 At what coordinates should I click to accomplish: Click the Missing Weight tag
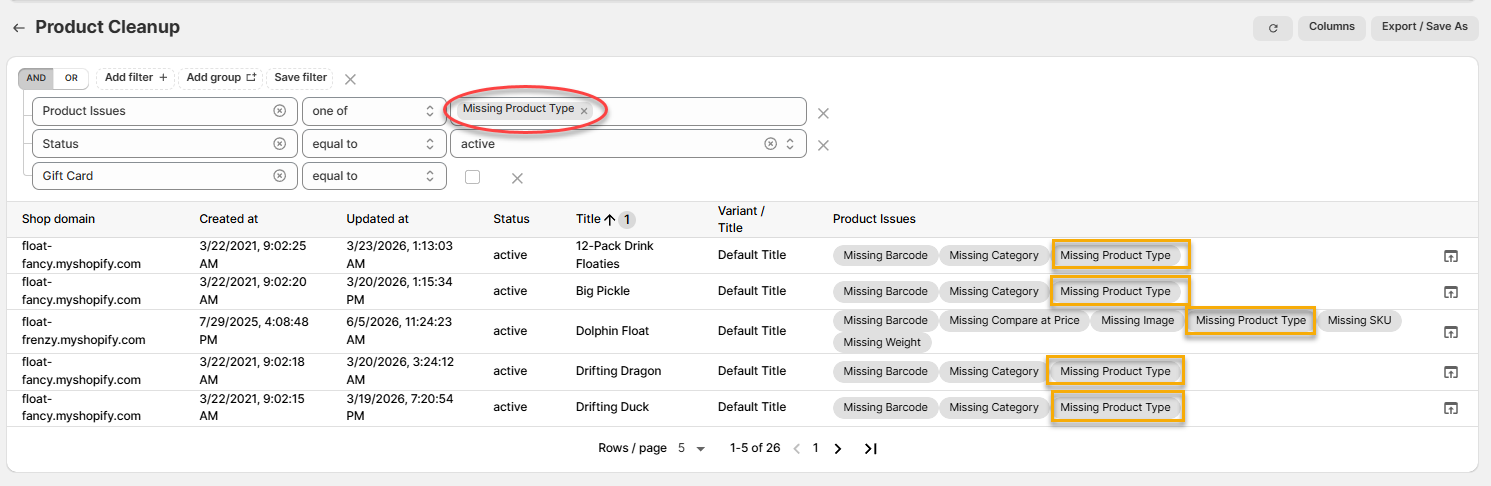pyautogui.click(x=883, y=343)
